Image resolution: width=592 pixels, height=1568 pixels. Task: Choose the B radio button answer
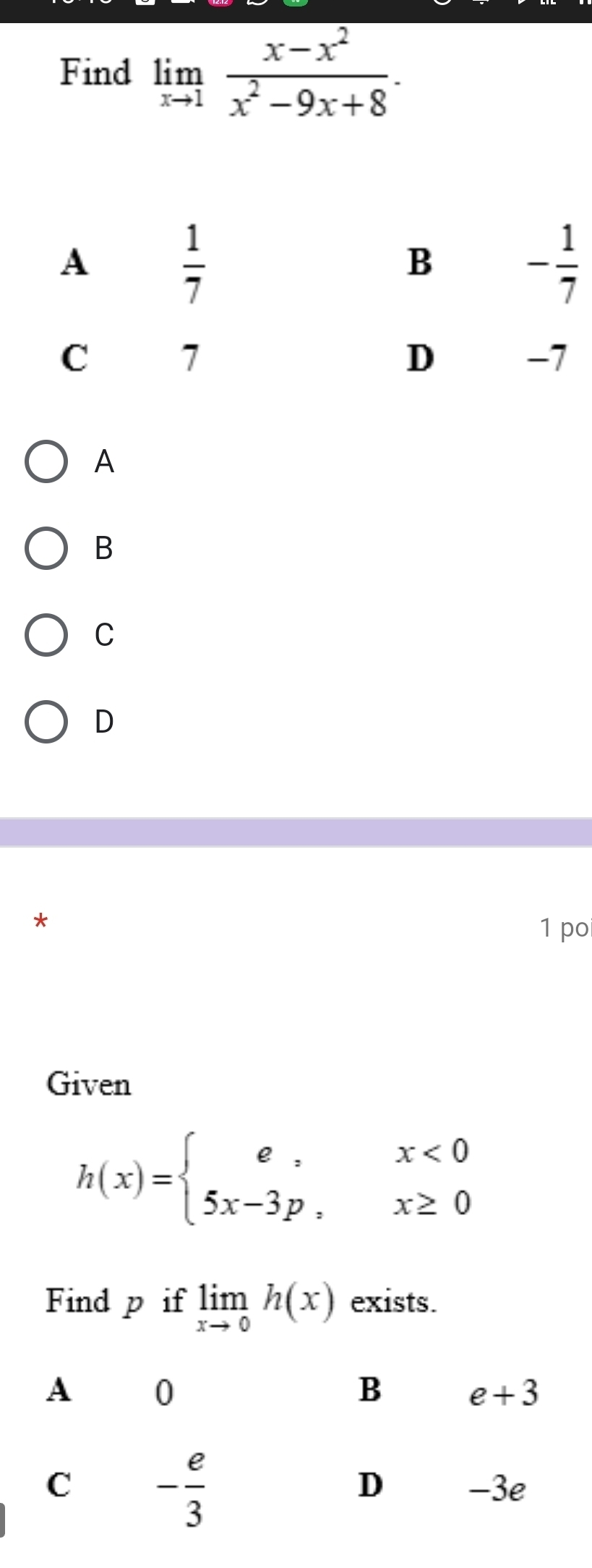coord(47,548)
